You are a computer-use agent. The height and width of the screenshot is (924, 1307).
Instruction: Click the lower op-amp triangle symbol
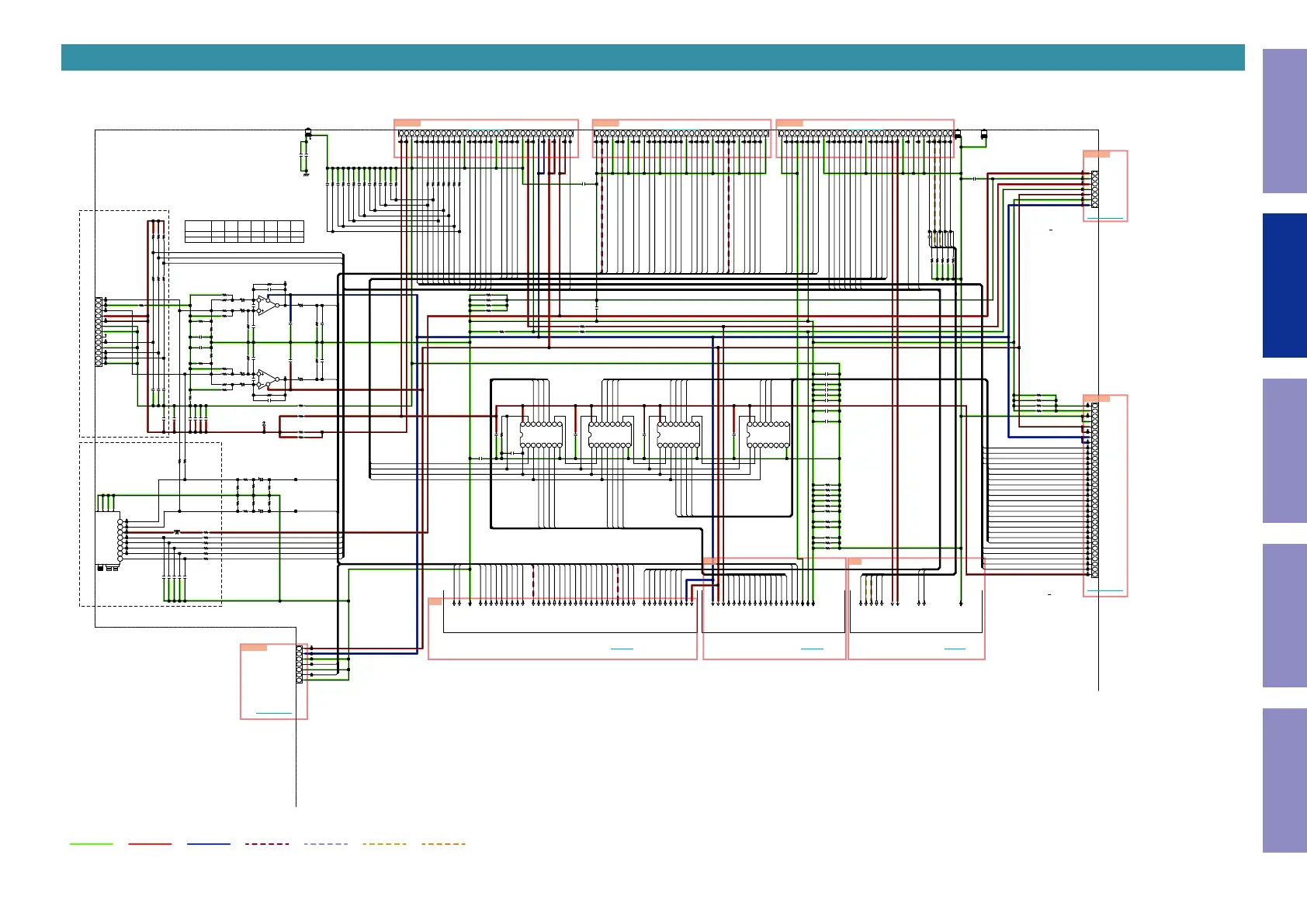tap(266, 380)
